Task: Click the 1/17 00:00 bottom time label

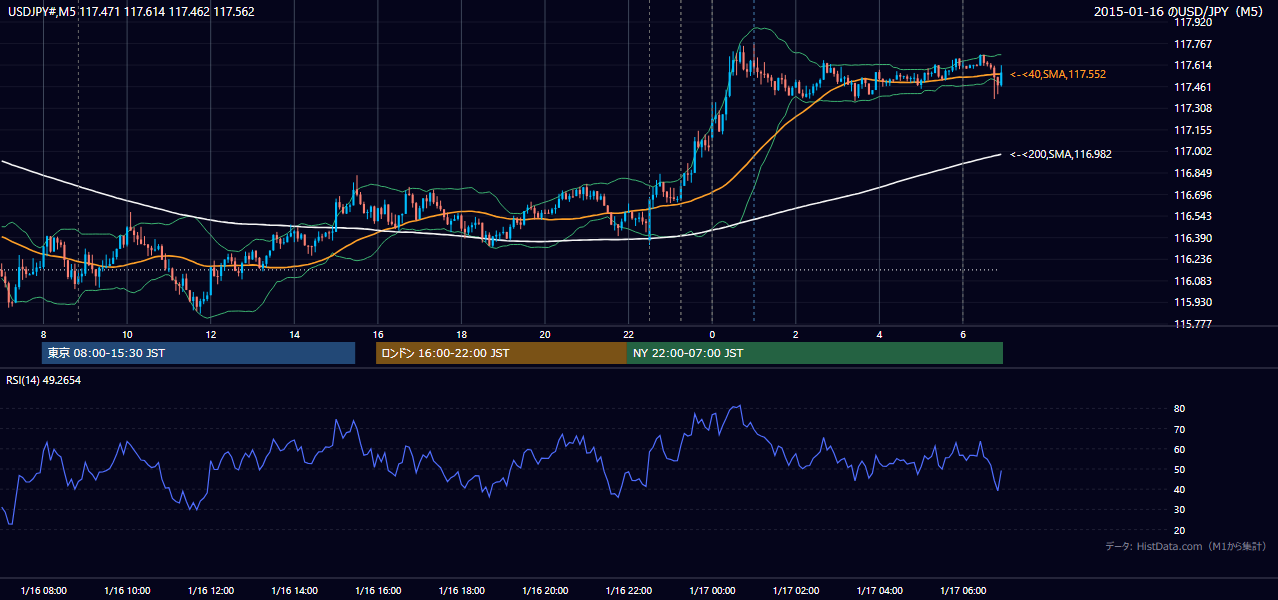Action: [712, 591]
